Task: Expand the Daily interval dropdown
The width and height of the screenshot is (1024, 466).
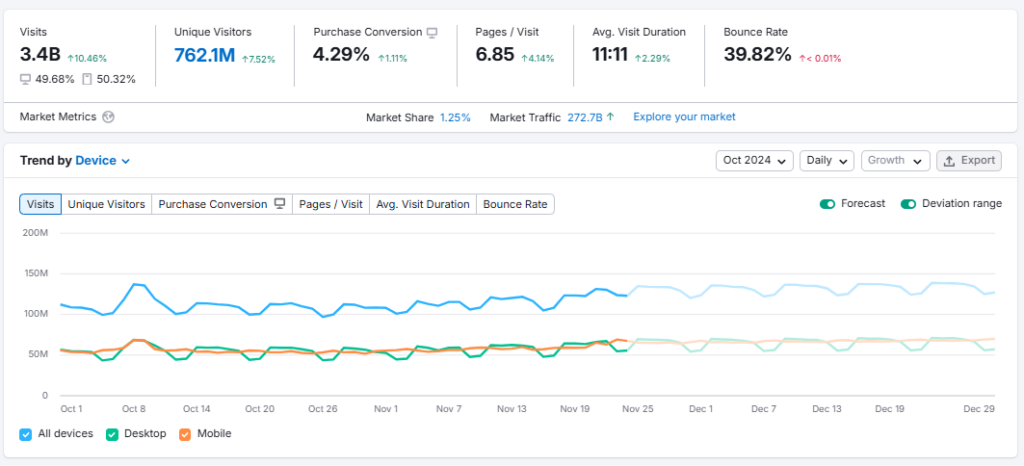Action: coord(826,160)
